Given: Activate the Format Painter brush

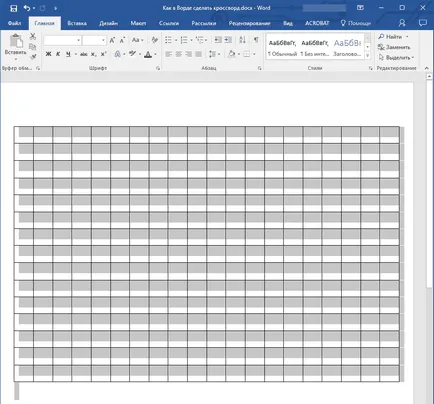Looking at the screenshot, I should point(33,57).
